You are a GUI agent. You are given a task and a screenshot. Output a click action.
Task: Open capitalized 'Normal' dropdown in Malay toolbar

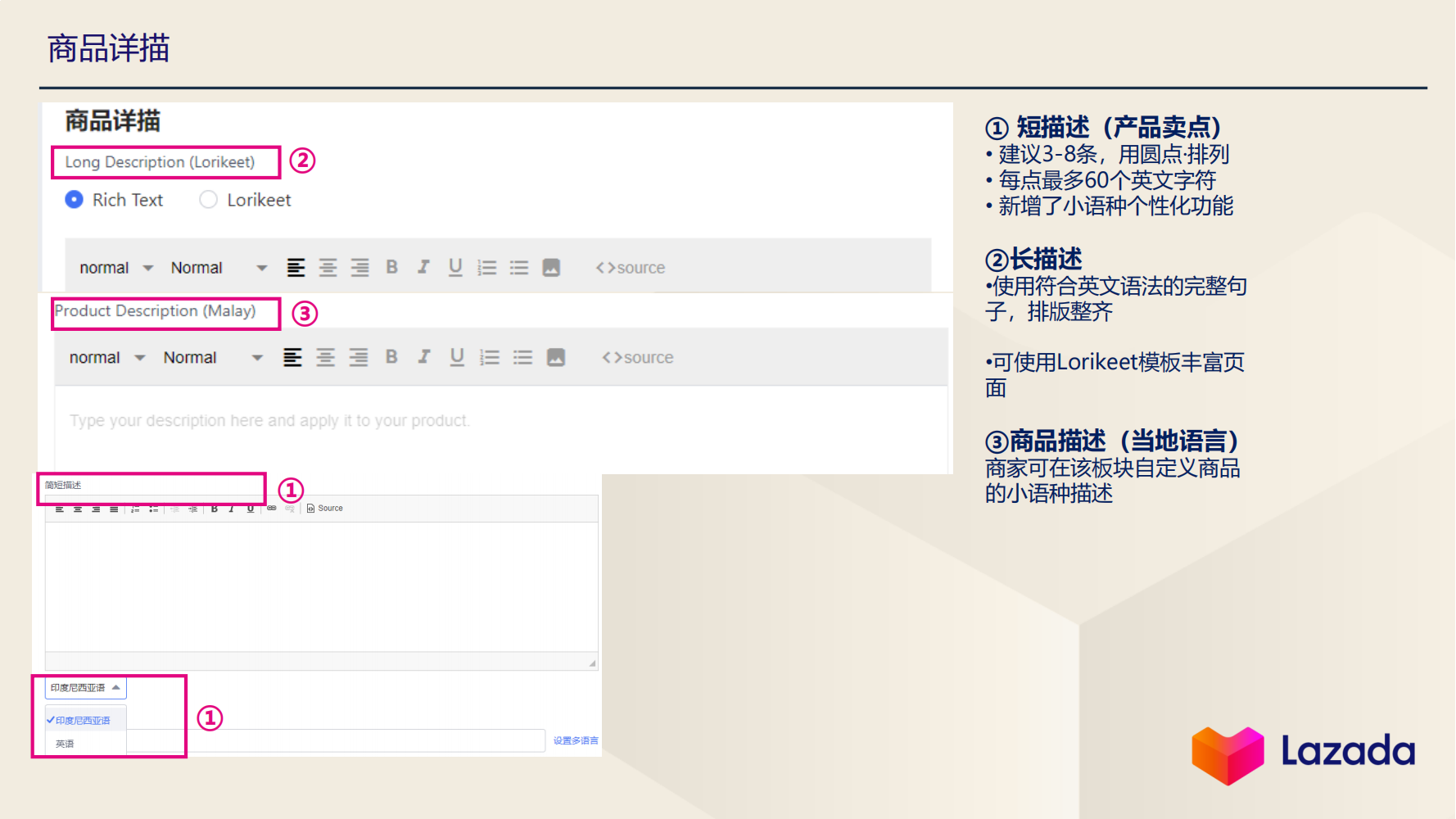tap(213, 358)
